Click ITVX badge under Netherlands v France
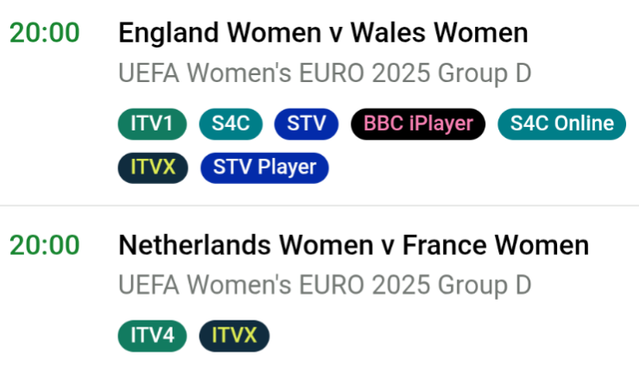639x368 pixels. tap(234, 336)
